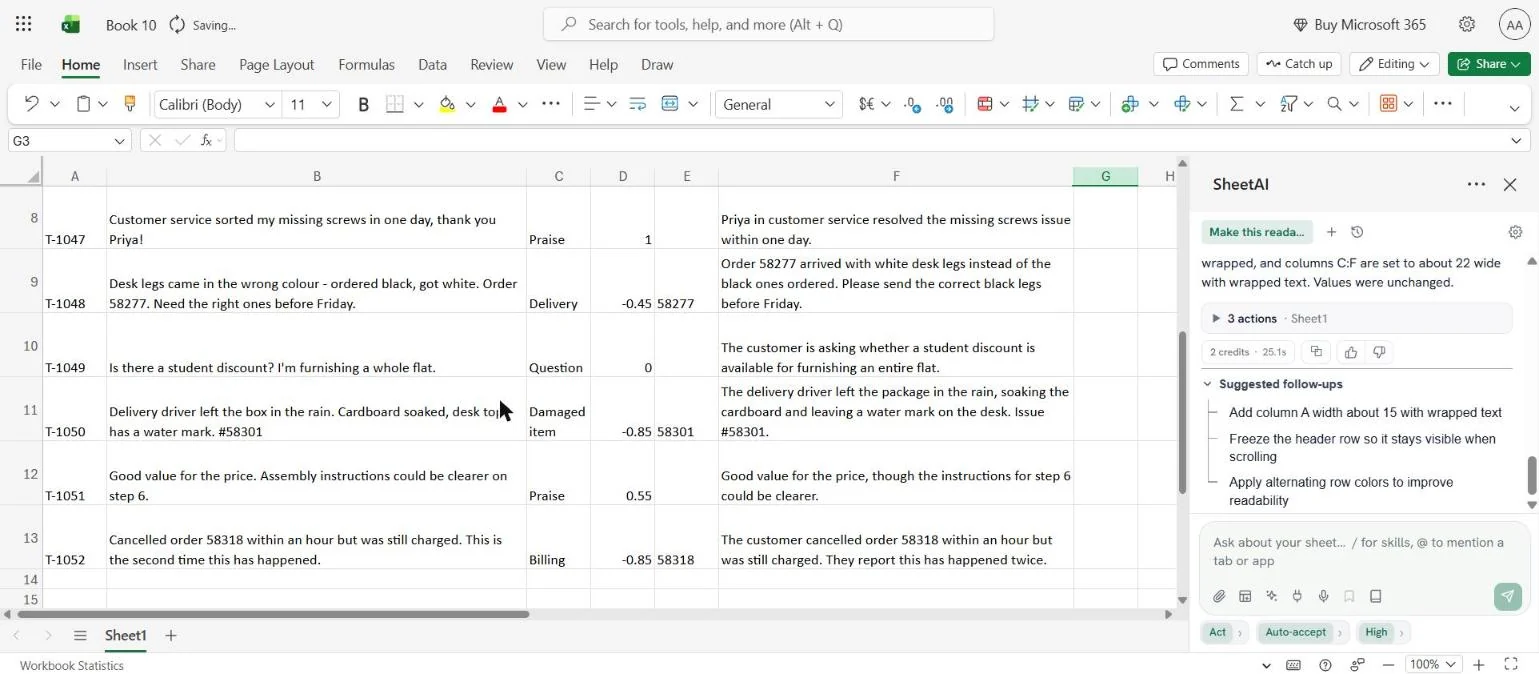1539x674 pixels.
Task: Click the Increase Decimal icon
Action: coord(912,104)
